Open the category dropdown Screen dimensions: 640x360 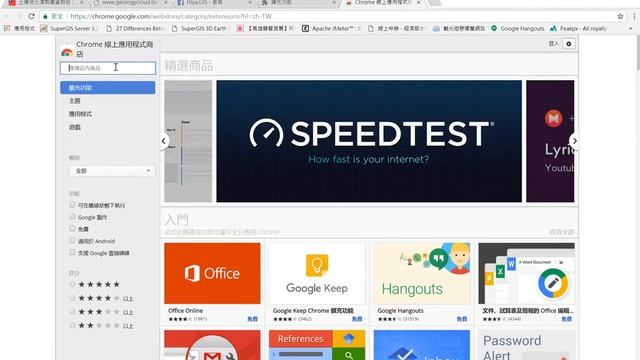tap(111, 171)
